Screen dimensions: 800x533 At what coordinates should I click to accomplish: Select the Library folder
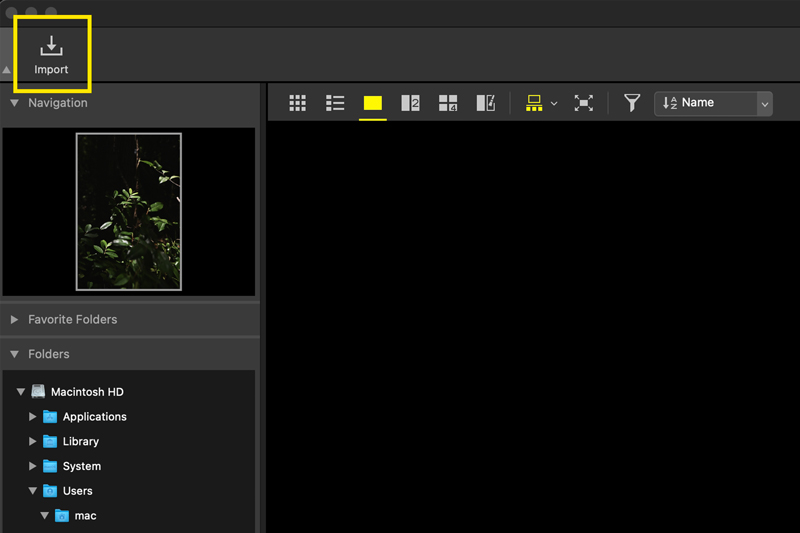(x=81, y=441)
